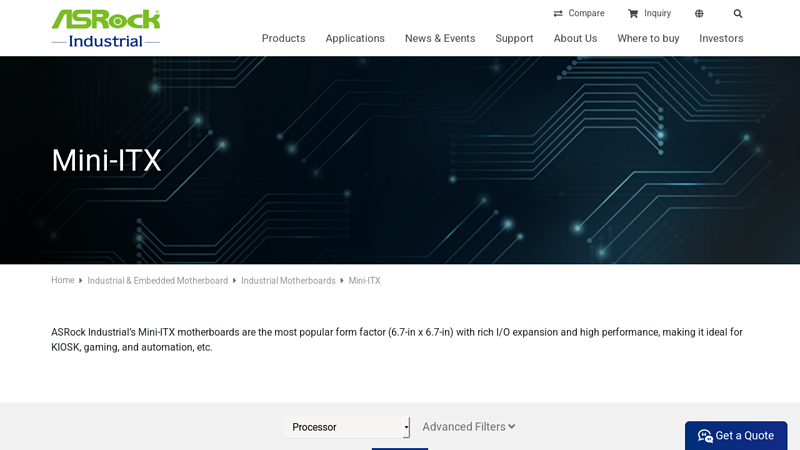The height and width of the screenshot is (450, 800).
Task: Click the ASRock Industrial logo
Action: [x=106, y=28]
